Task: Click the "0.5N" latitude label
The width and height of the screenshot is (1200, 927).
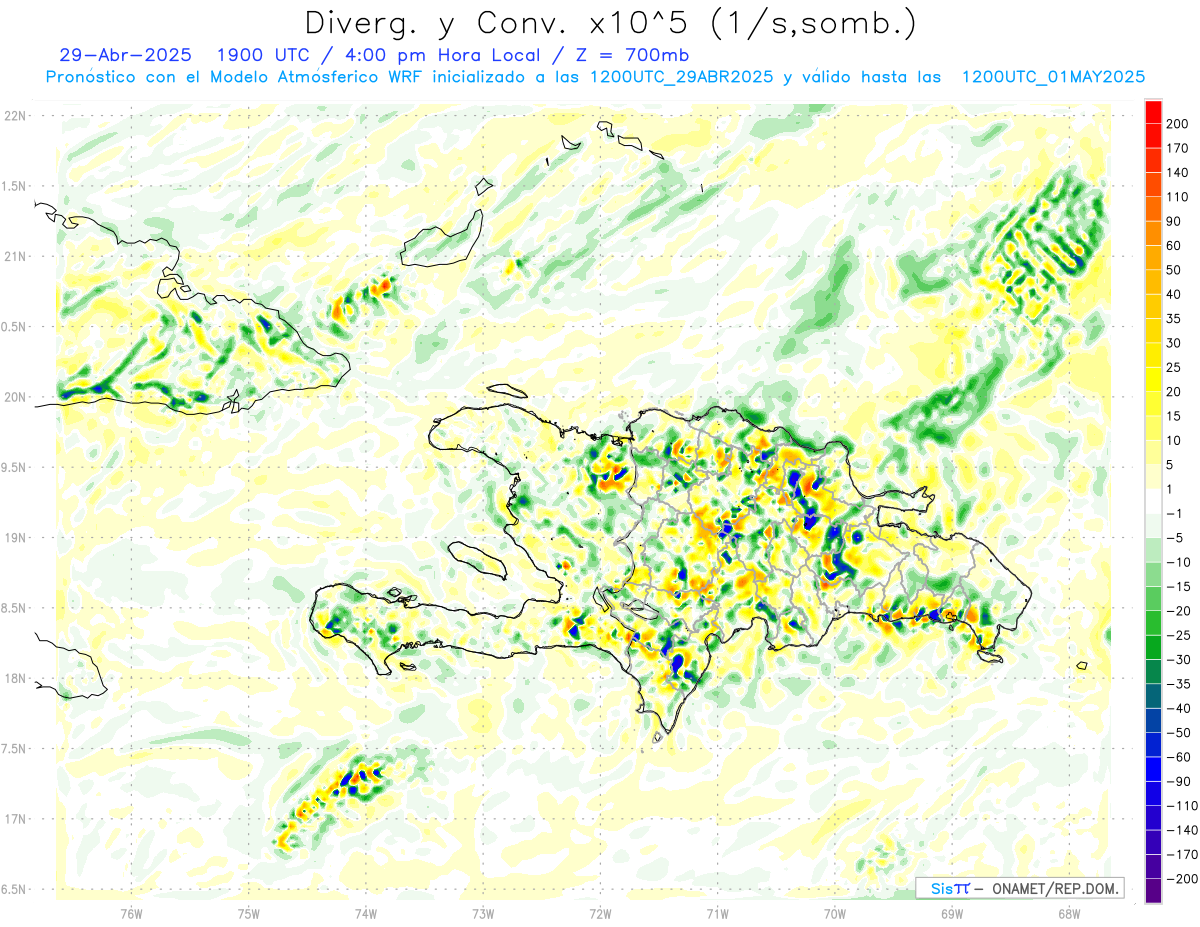Action: click(x=14, y=326)
